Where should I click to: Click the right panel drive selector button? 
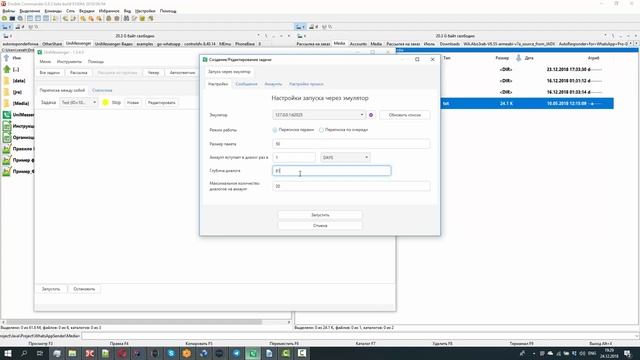pyautogui.click(x=300, y=27)
